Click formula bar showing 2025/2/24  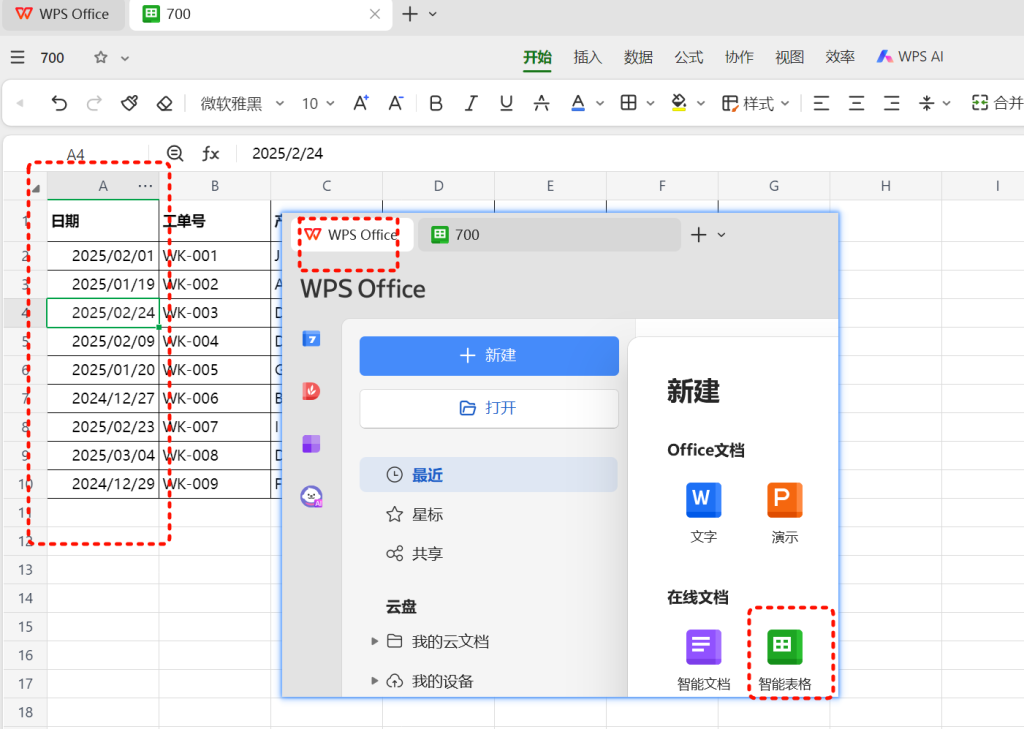coord(627,154)
